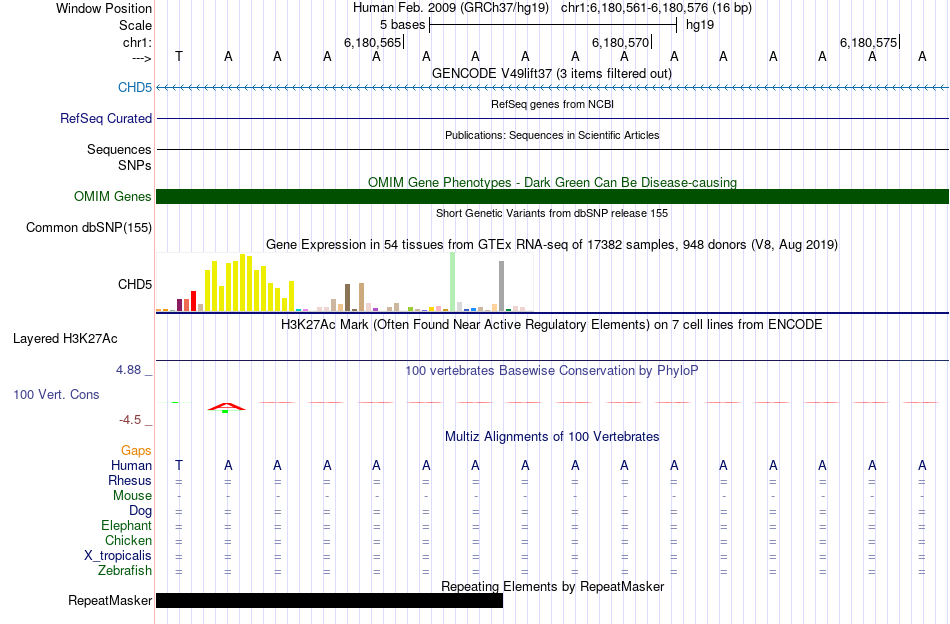Click the Elephant alignment row label
This screenshot has height=624, width=950.
(126, 525)
